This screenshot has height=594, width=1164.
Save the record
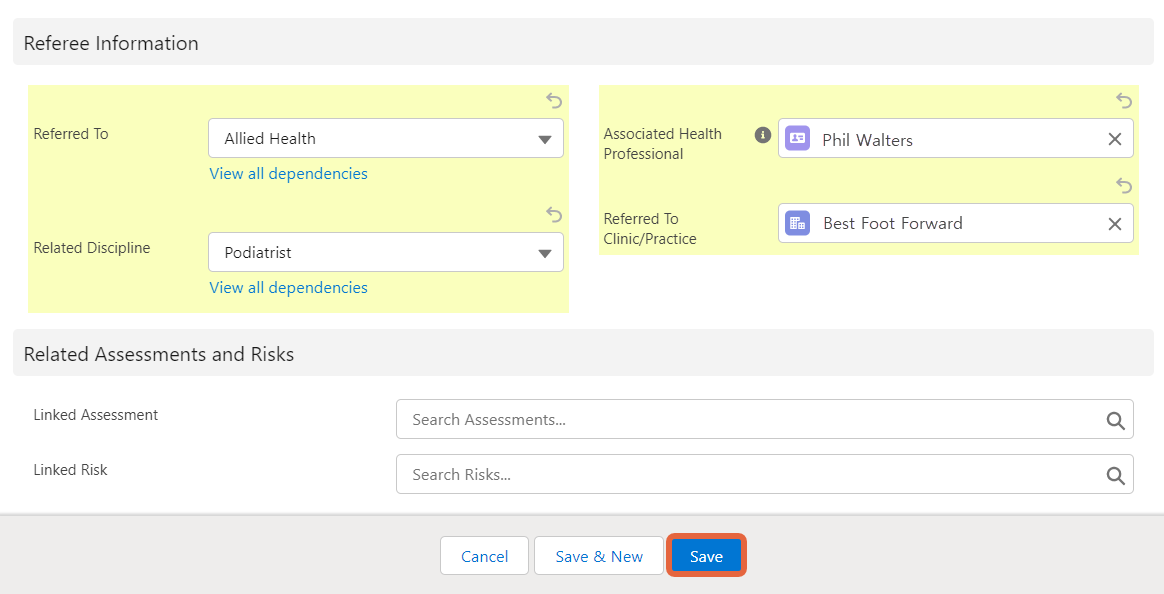coord(706,556)
